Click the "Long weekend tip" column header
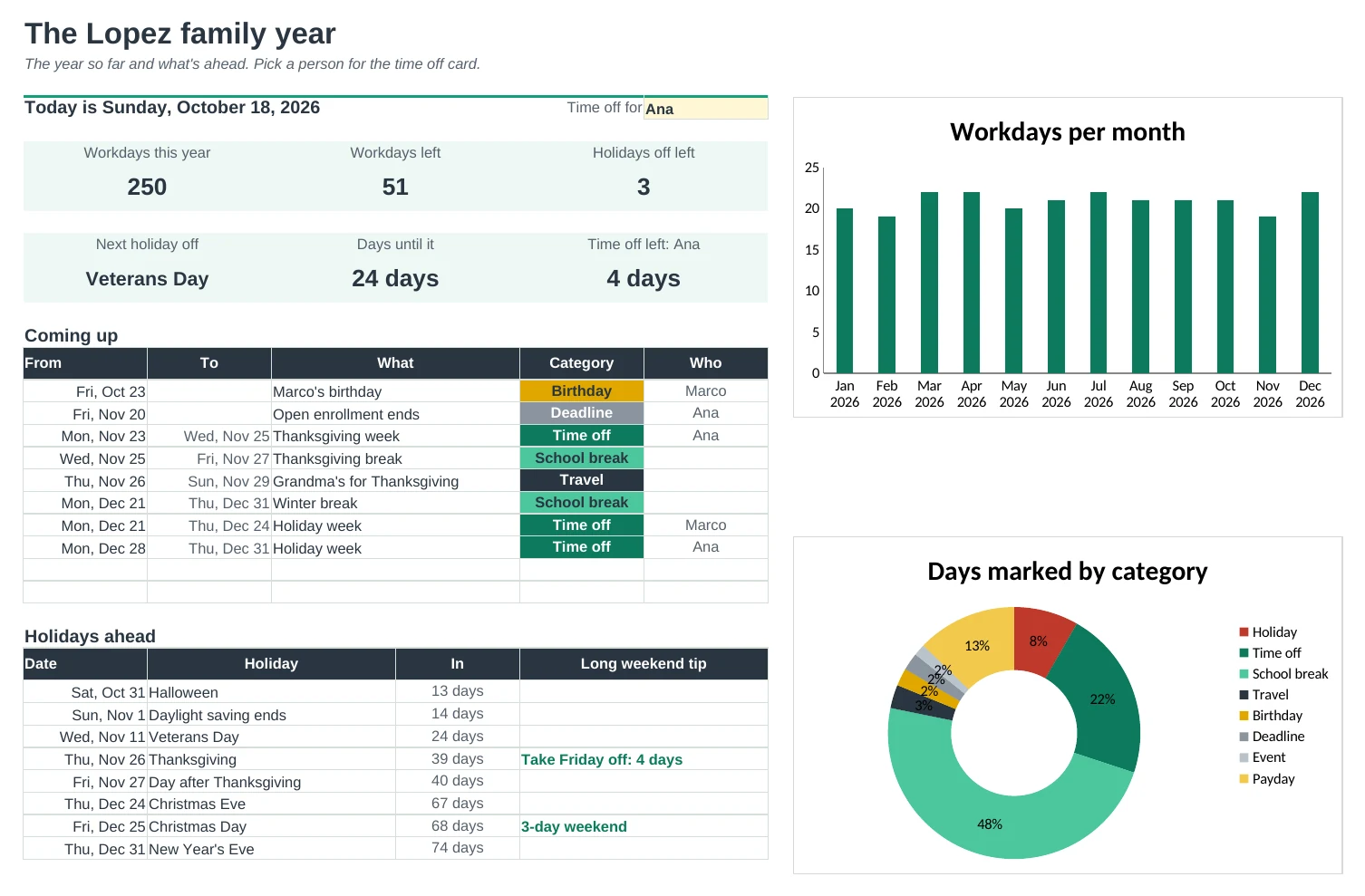 click(644, 663)
